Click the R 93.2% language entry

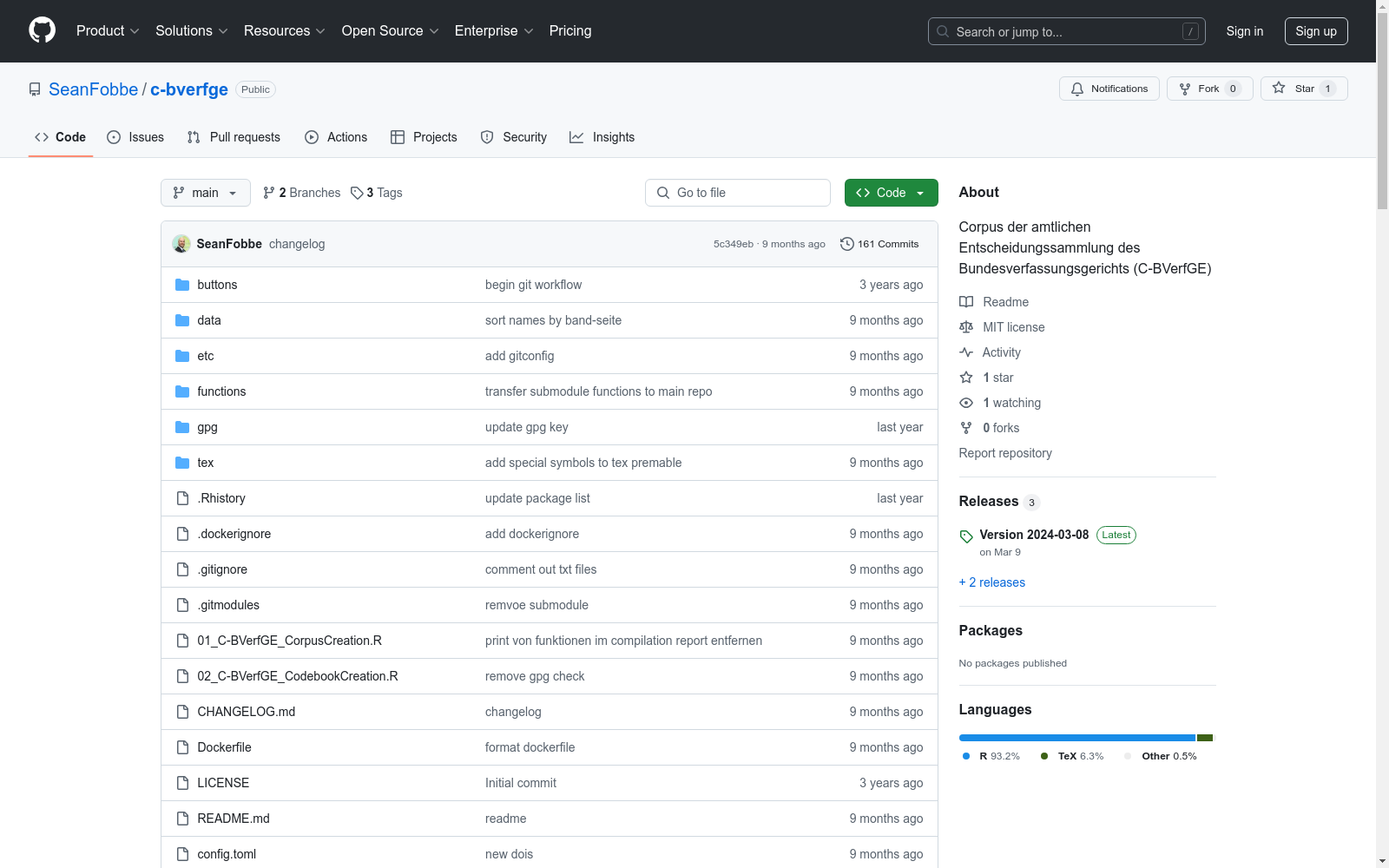[x=991, y=756]
